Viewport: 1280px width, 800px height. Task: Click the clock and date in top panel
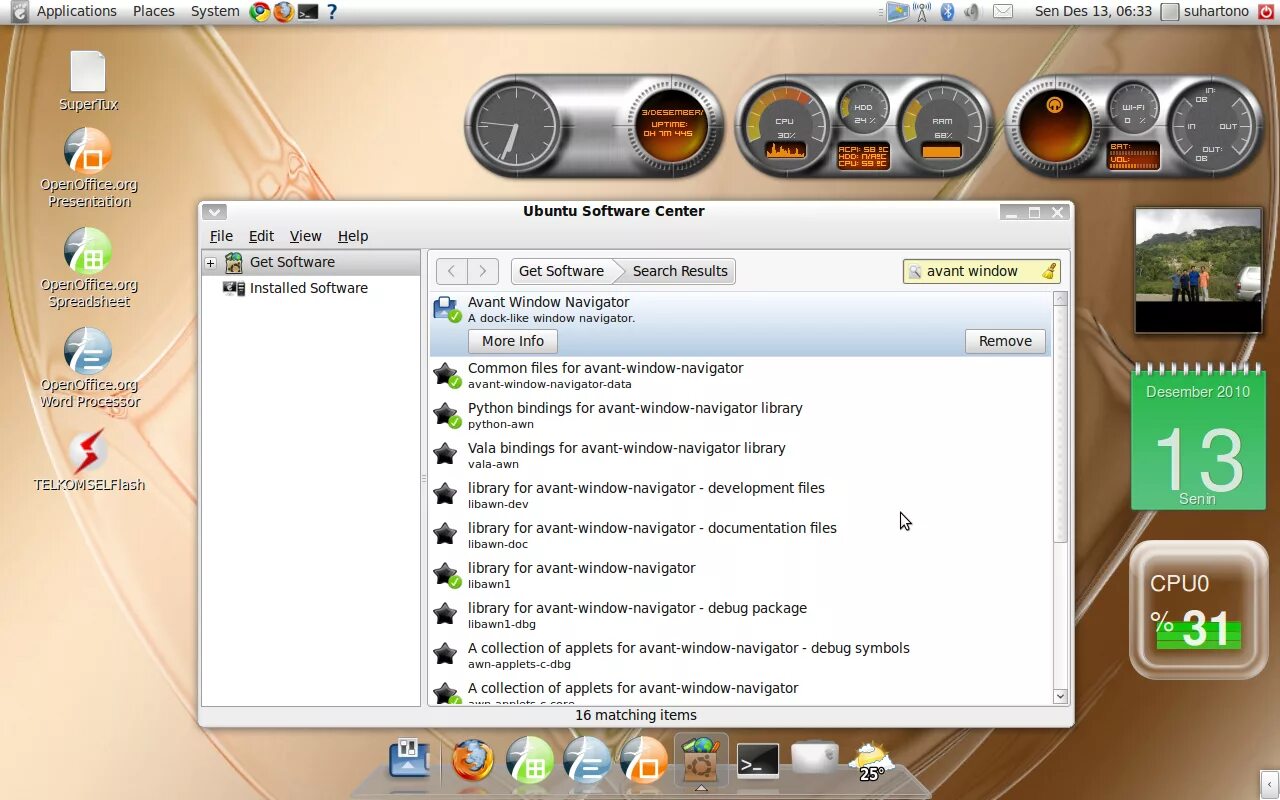(1093, 11)
